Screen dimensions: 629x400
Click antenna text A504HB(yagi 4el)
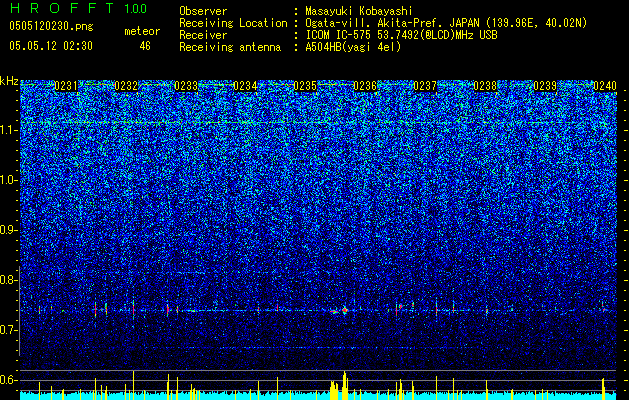[353, 47]
